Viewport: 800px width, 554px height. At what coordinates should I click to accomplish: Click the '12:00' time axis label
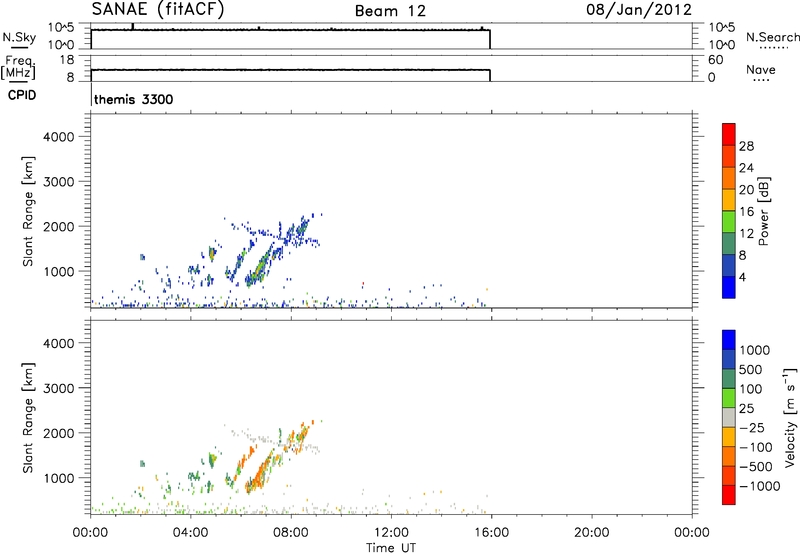point(391,533)
